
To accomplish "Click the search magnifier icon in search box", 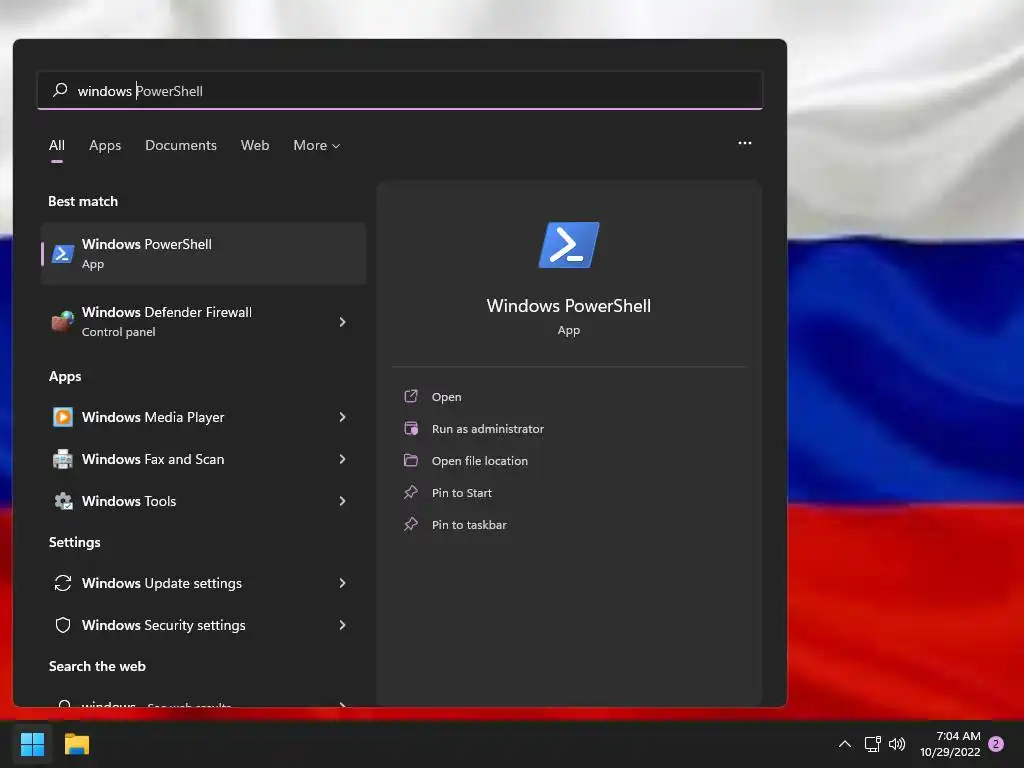I will [x=60, y=90].
